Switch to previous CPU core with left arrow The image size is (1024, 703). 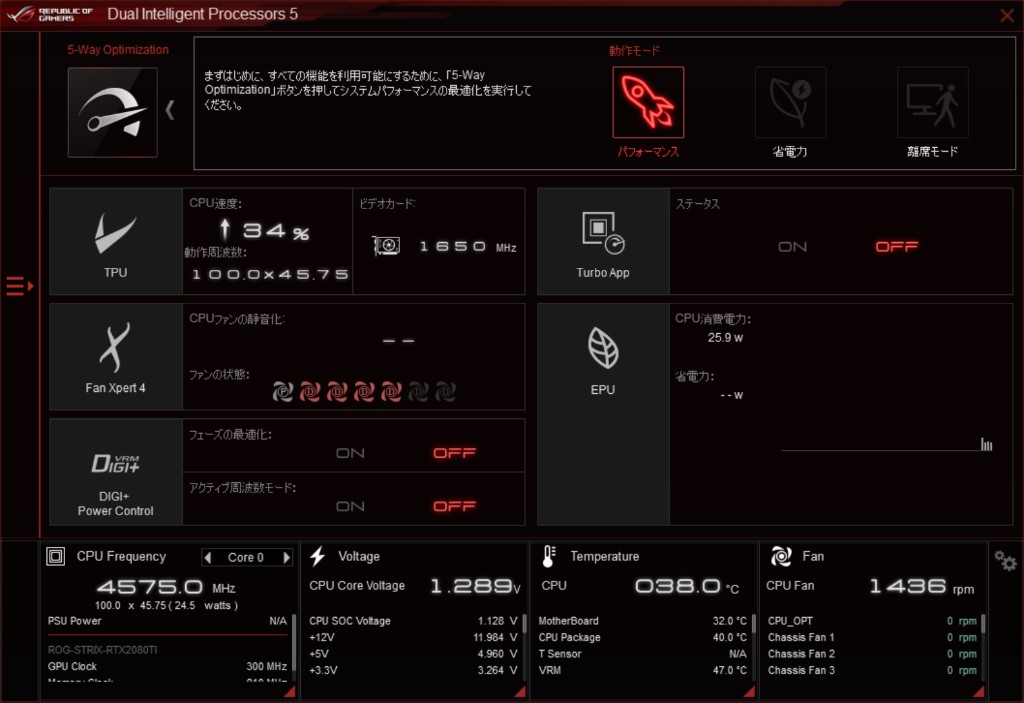click(x=207, y=557)
